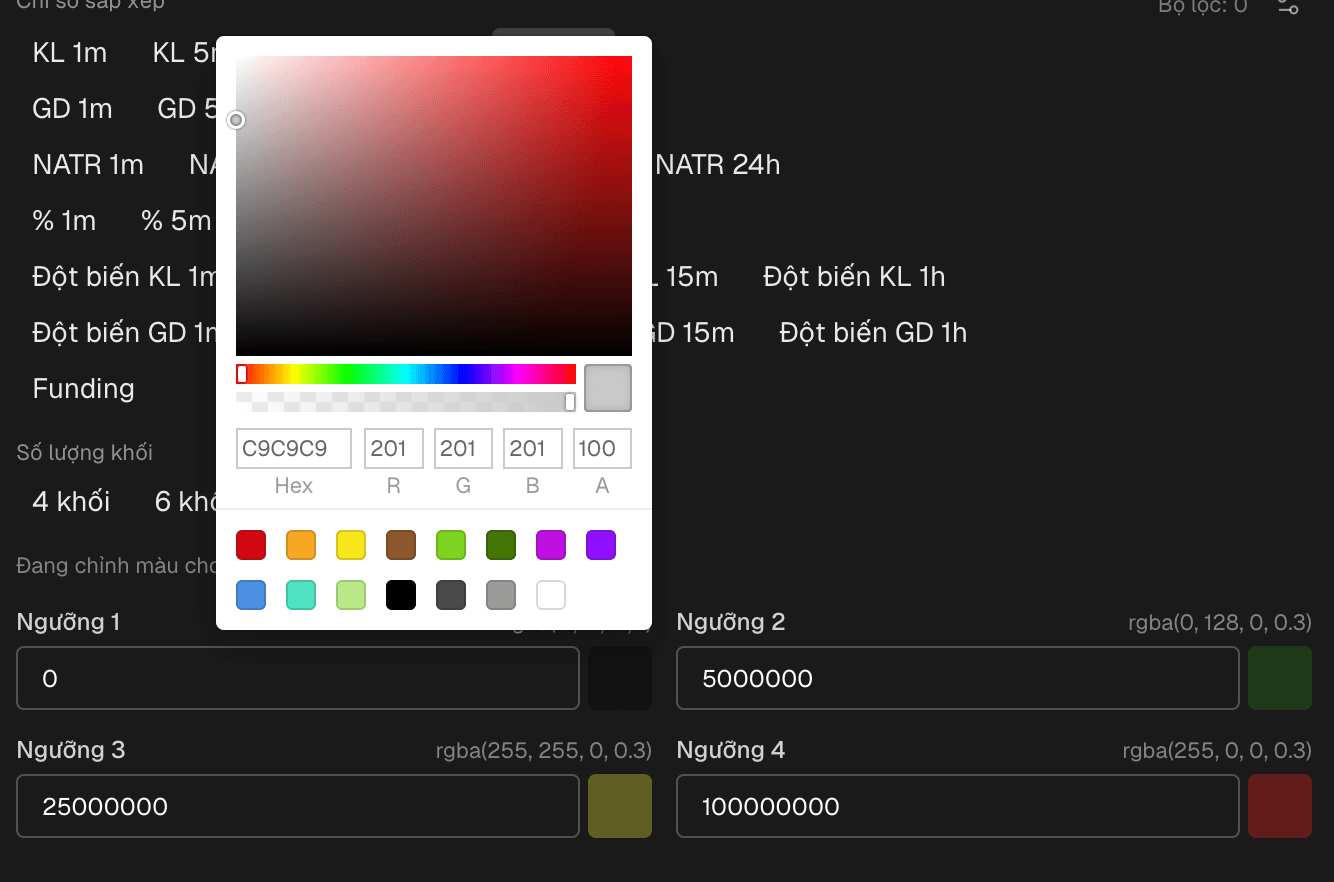Choose the 4 khối block count

point(72,501)
